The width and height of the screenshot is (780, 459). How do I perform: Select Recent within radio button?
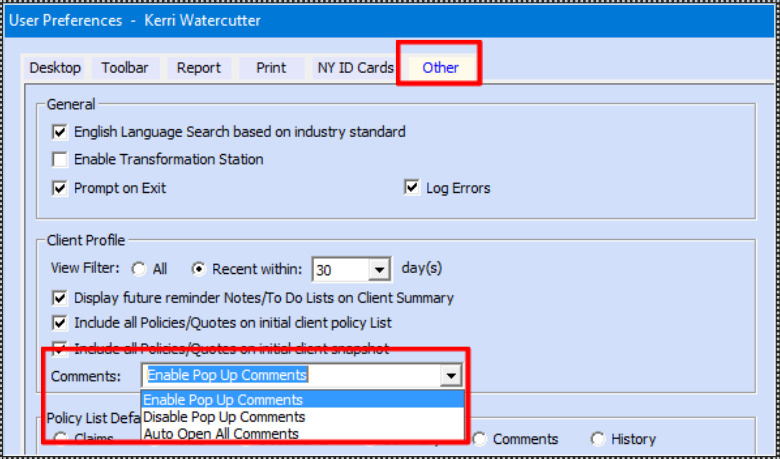[x=199, y=269]
